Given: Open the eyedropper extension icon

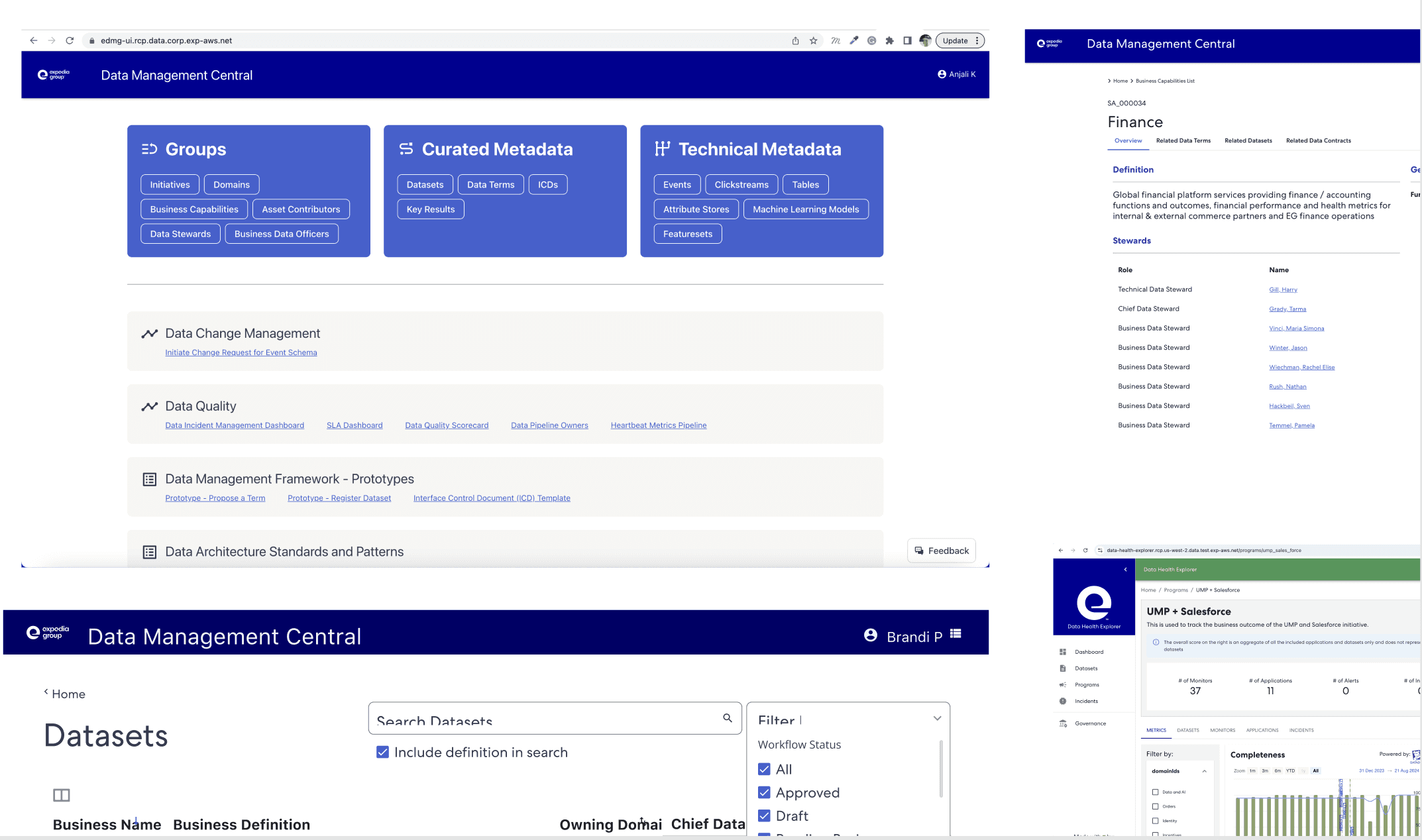Looking at the screenshot, I should click(854, 40).
